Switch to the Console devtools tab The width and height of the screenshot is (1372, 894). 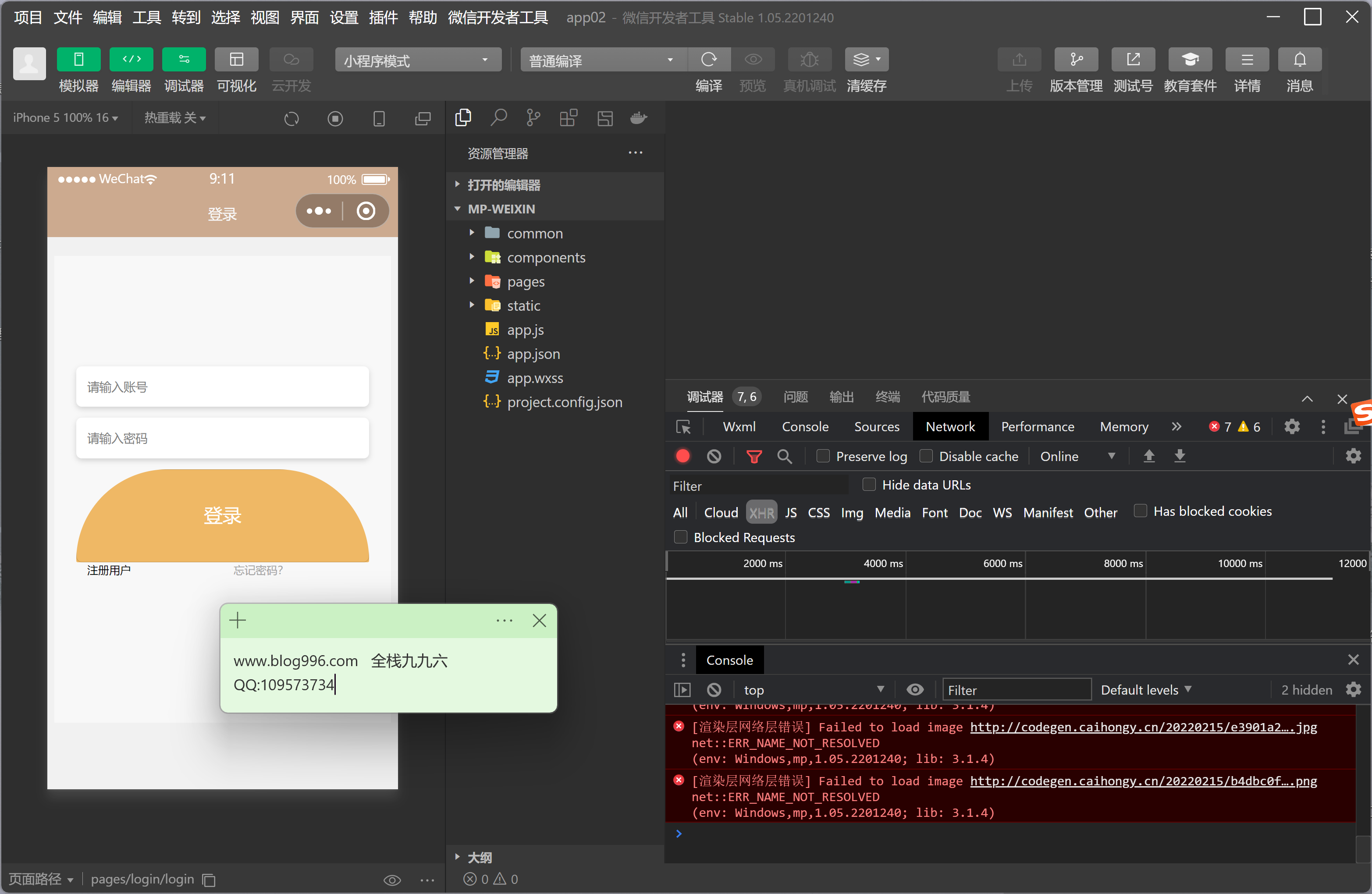(x=805, y=427)
